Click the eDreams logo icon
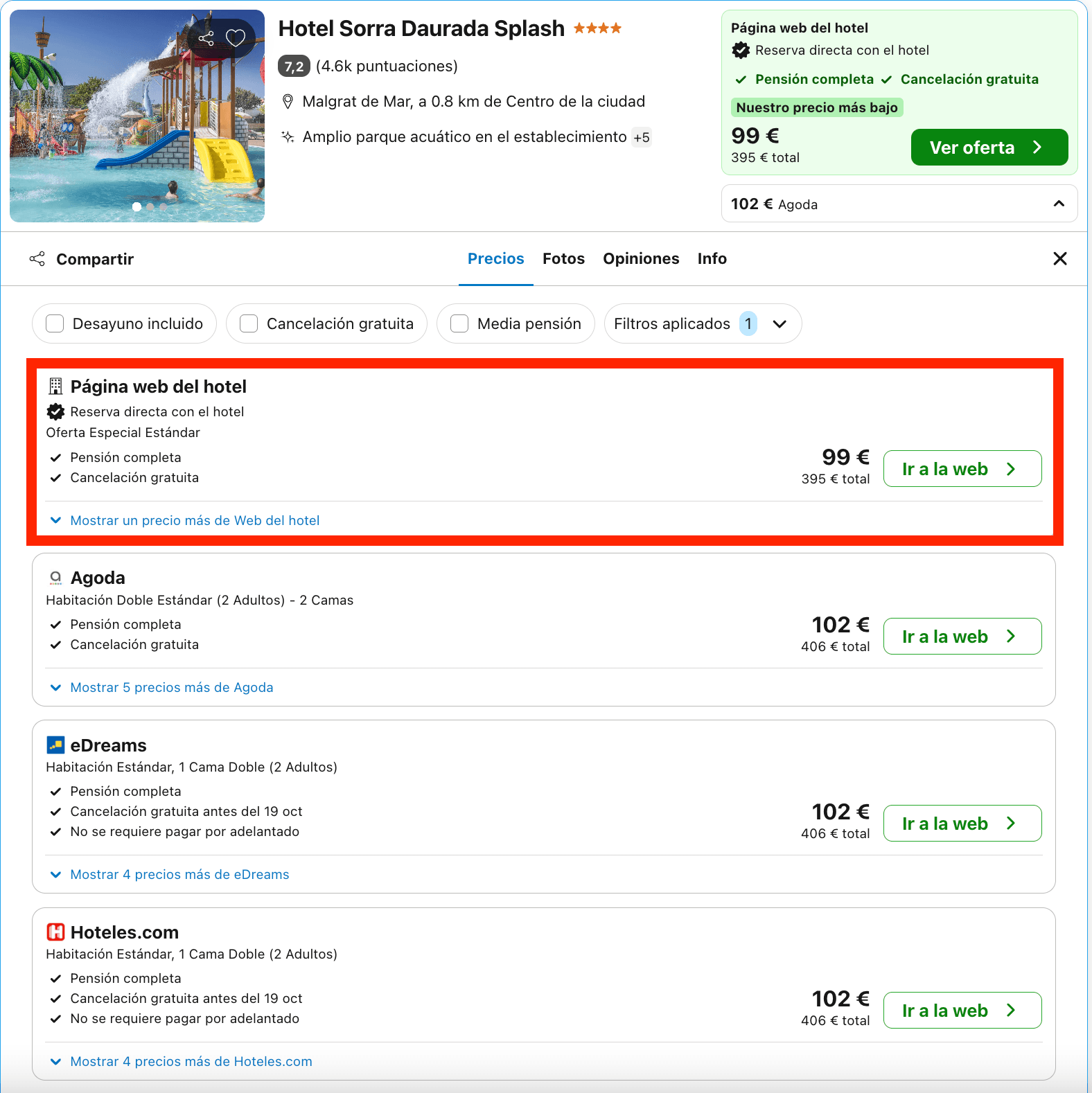Viewport: 1092px width, 1093px height. tap(55, 745)
